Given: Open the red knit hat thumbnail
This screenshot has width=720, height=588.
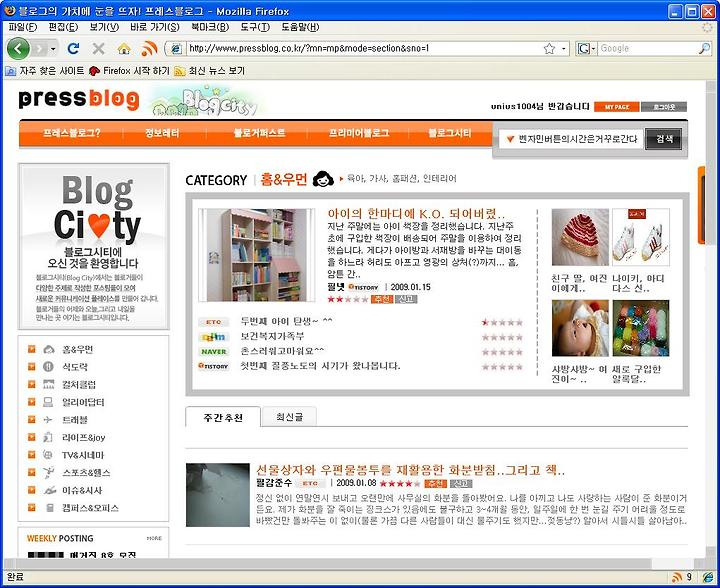Looking at the screenshot, I should (x=580, y=237).
